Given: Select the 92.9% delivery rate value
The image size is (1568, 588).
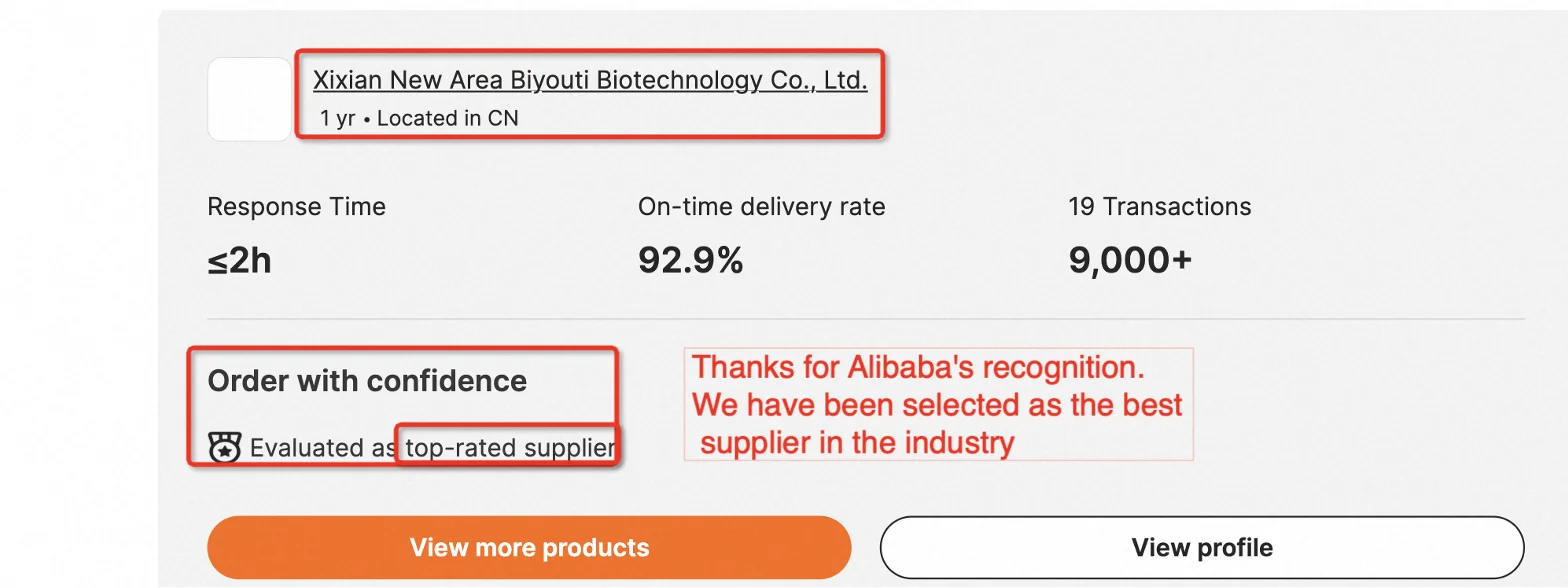Looking at the screenshot, I should (x=690, y=261).
